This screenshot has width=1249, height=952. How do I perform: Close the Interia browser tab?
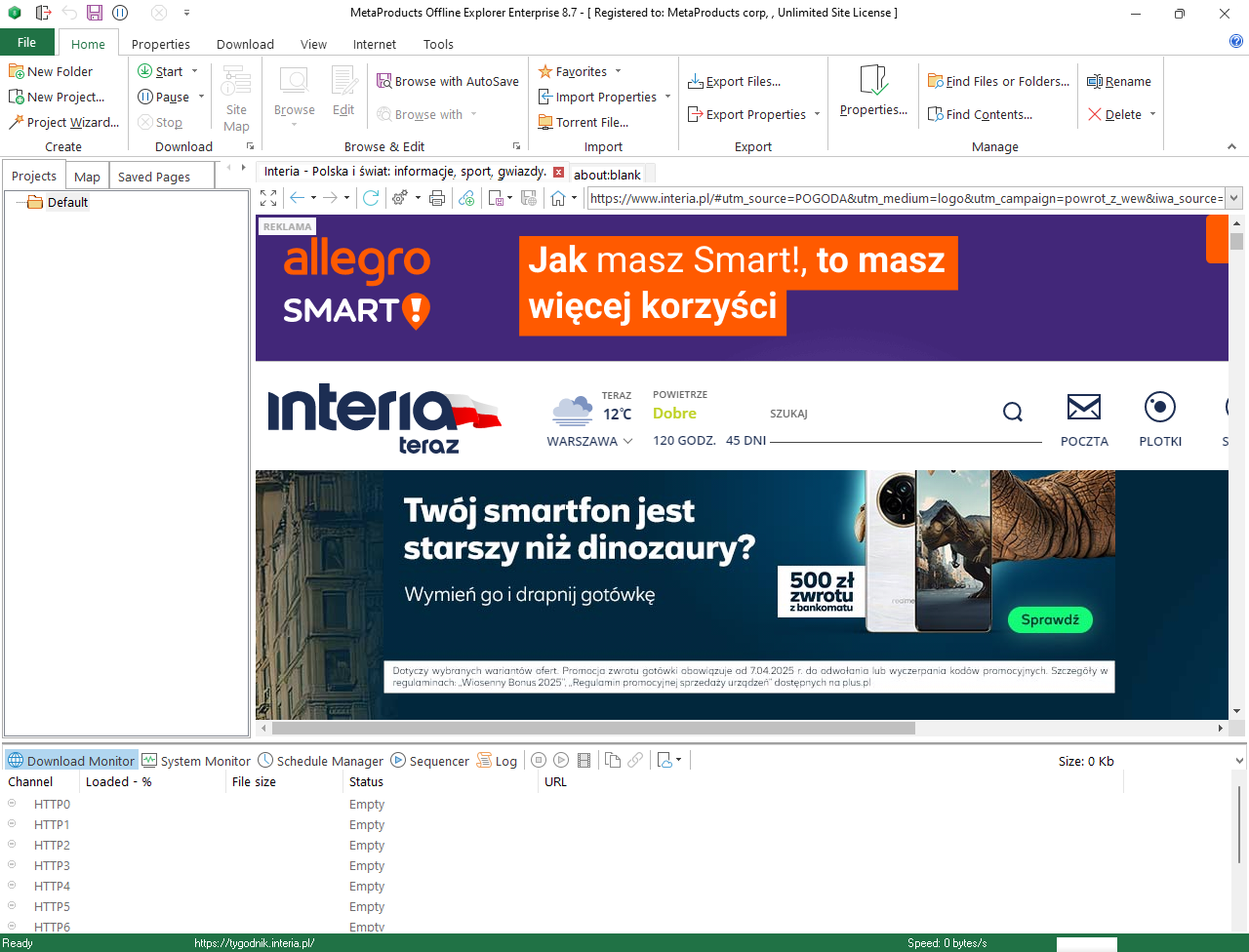[558, 172]
